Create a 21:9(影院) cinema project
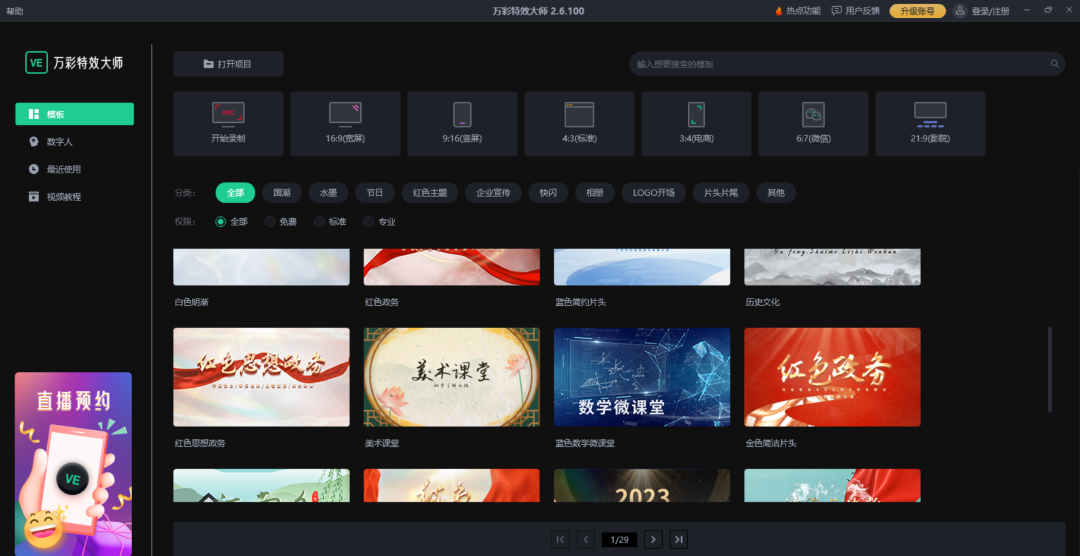 pos(931,124)
